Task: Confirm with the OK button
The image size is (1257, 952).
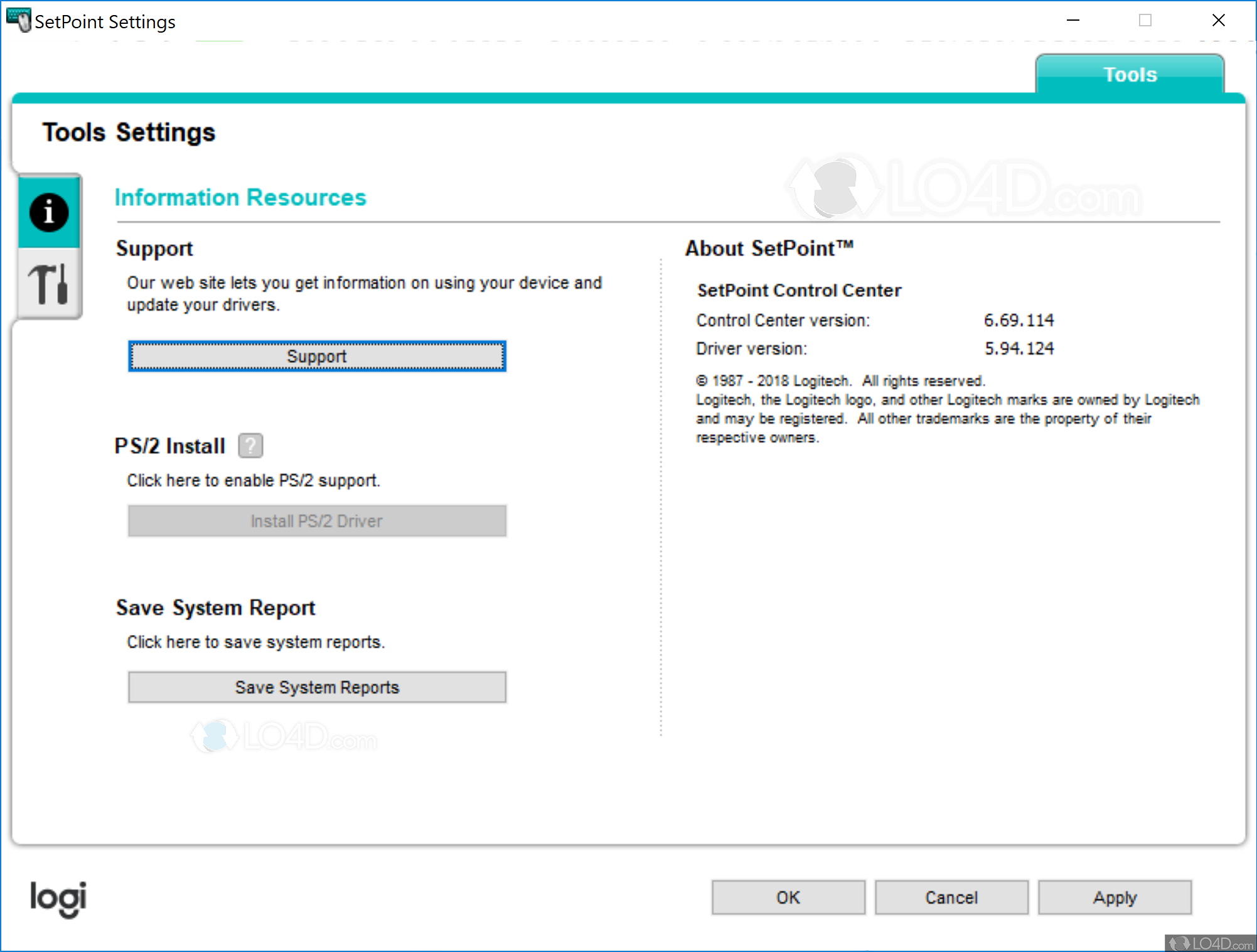Action: coord(788,897)
